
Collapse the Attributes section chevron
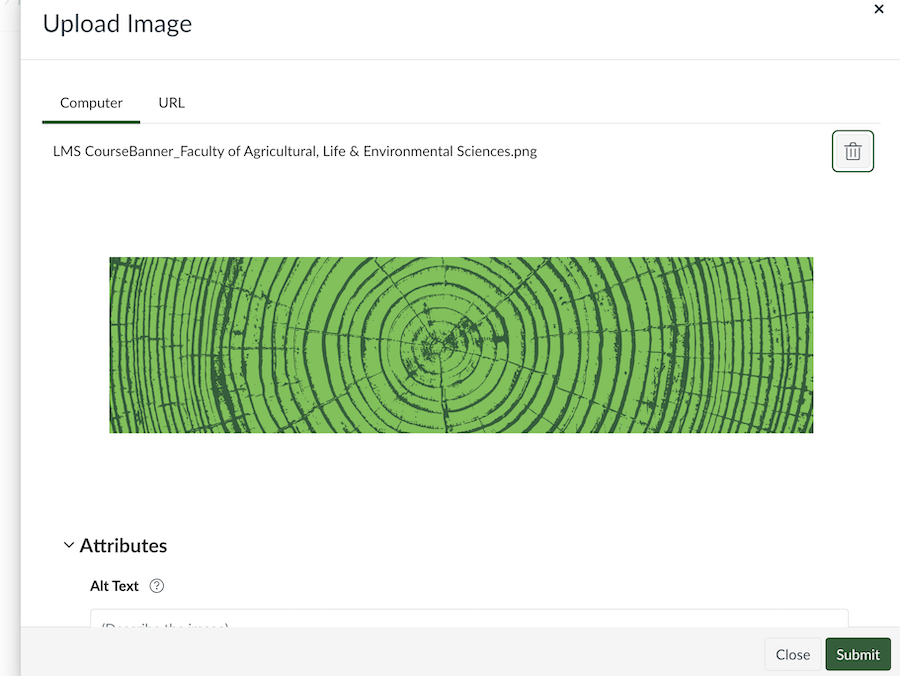click(68, 545)
